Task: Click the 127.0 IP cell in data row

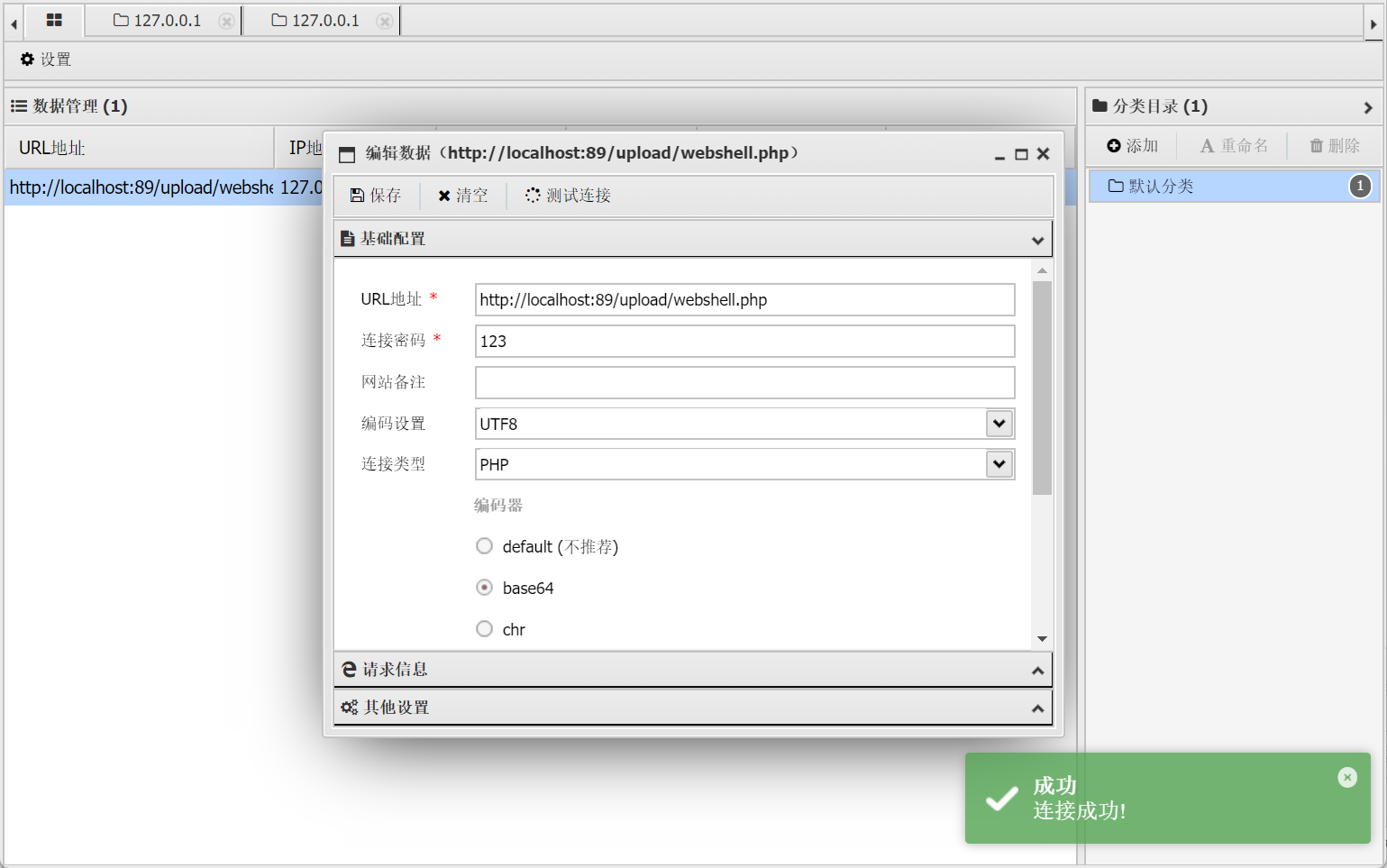Action: point(301,187)
